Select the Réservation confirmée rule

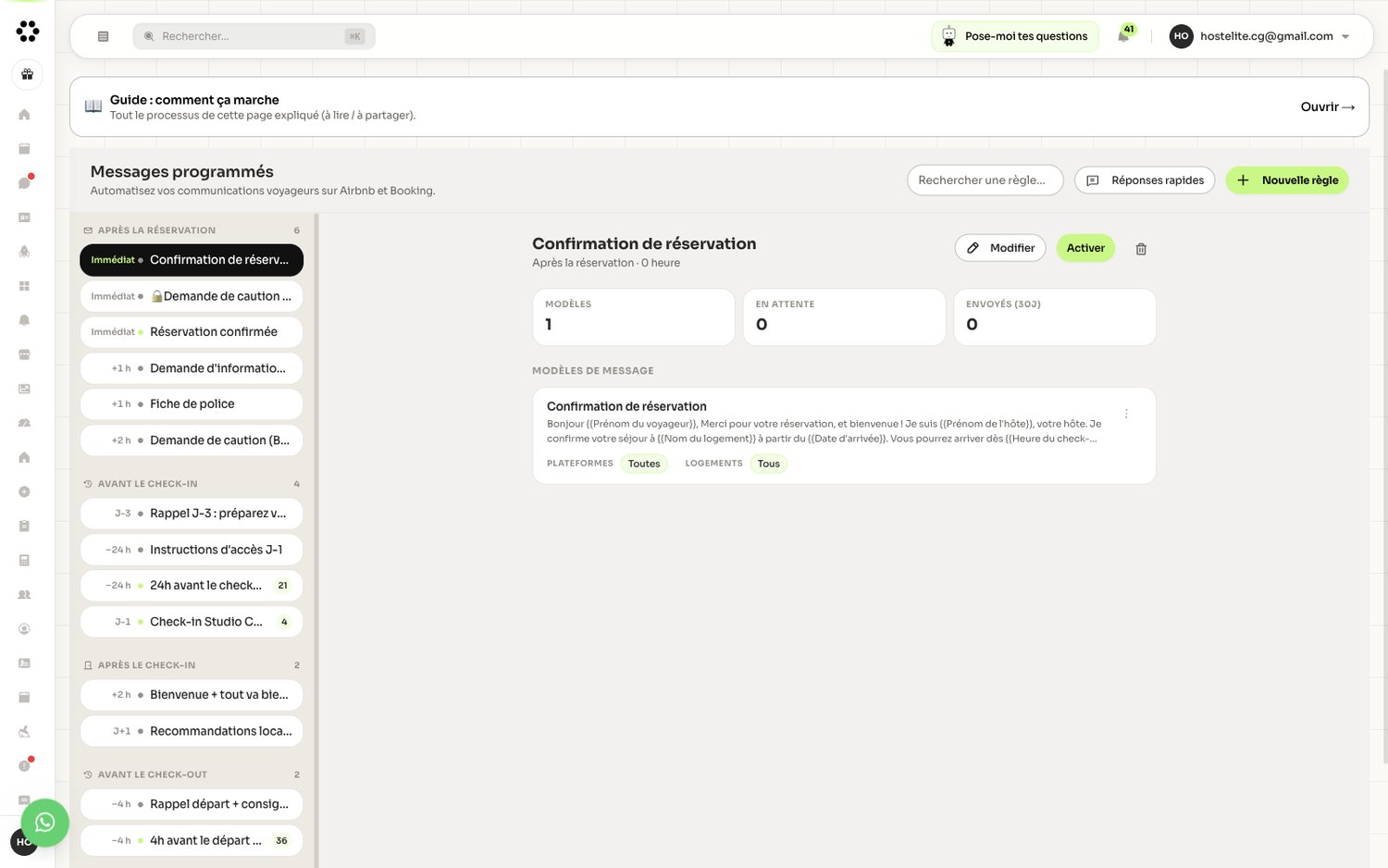pos(192,331)
